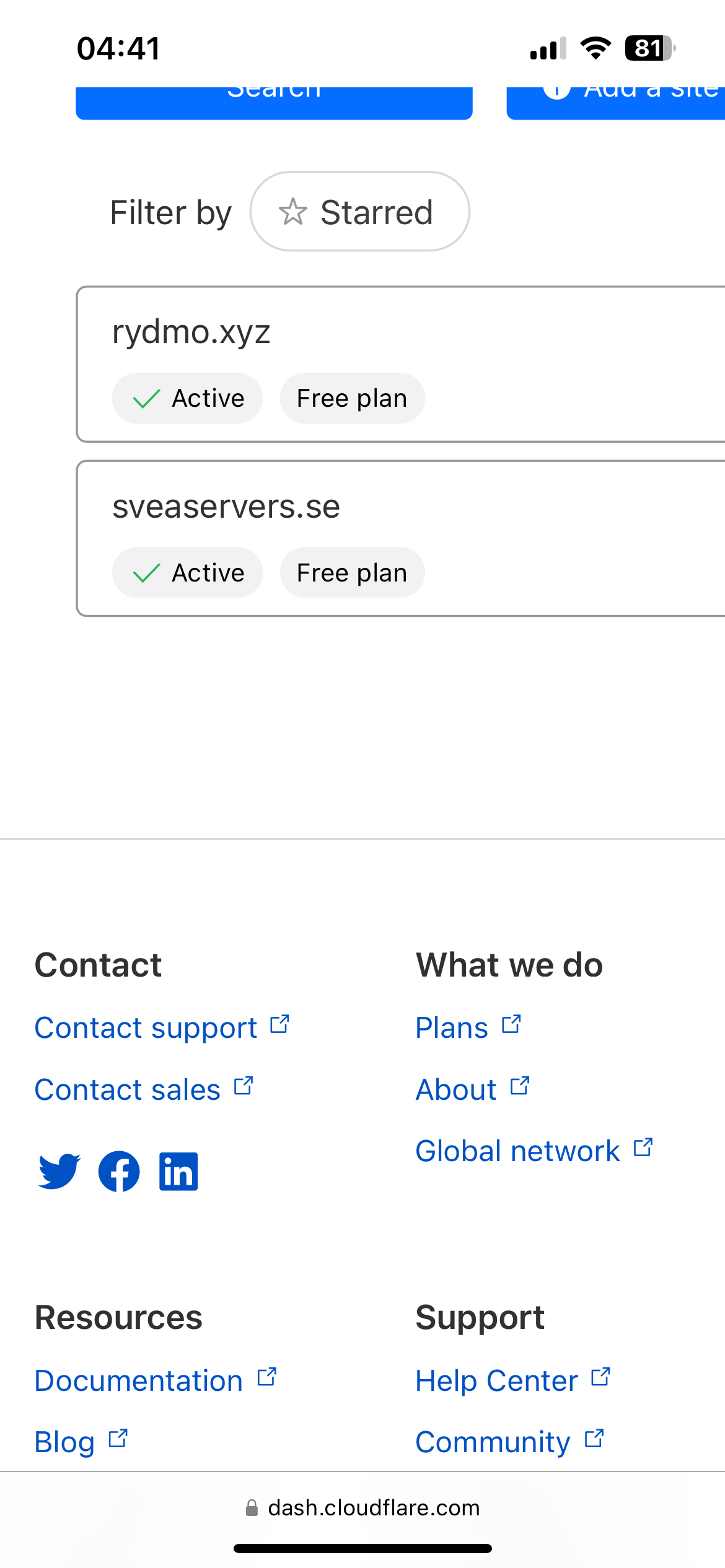Click the Active badge on sveaservers.se
Image resolution: width=725 pixels, height=1568 pixels.
click(187, 573)
